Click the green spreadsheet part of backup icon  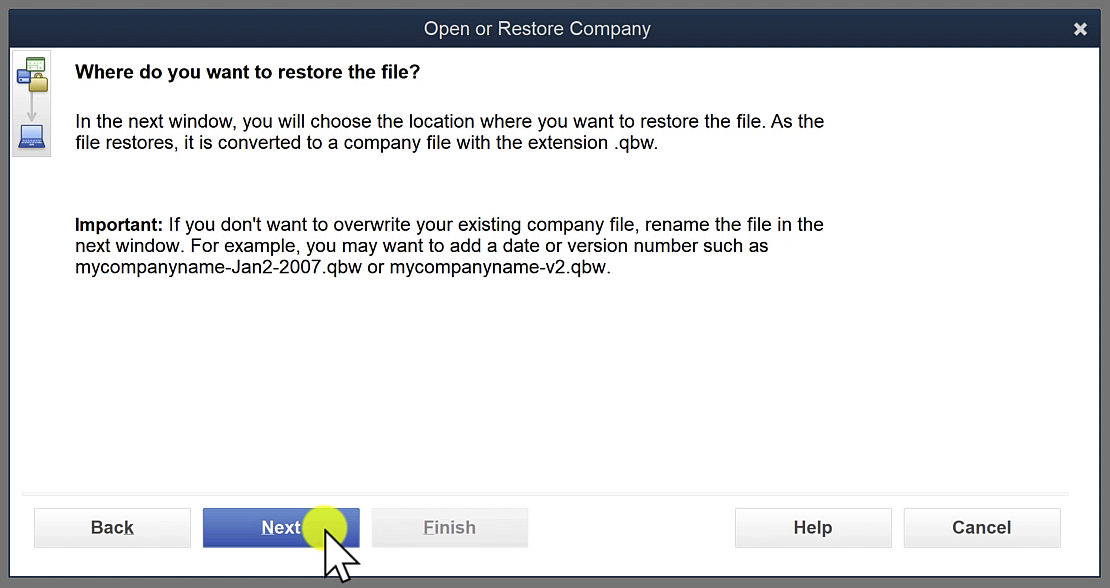[x=35, y=64]
